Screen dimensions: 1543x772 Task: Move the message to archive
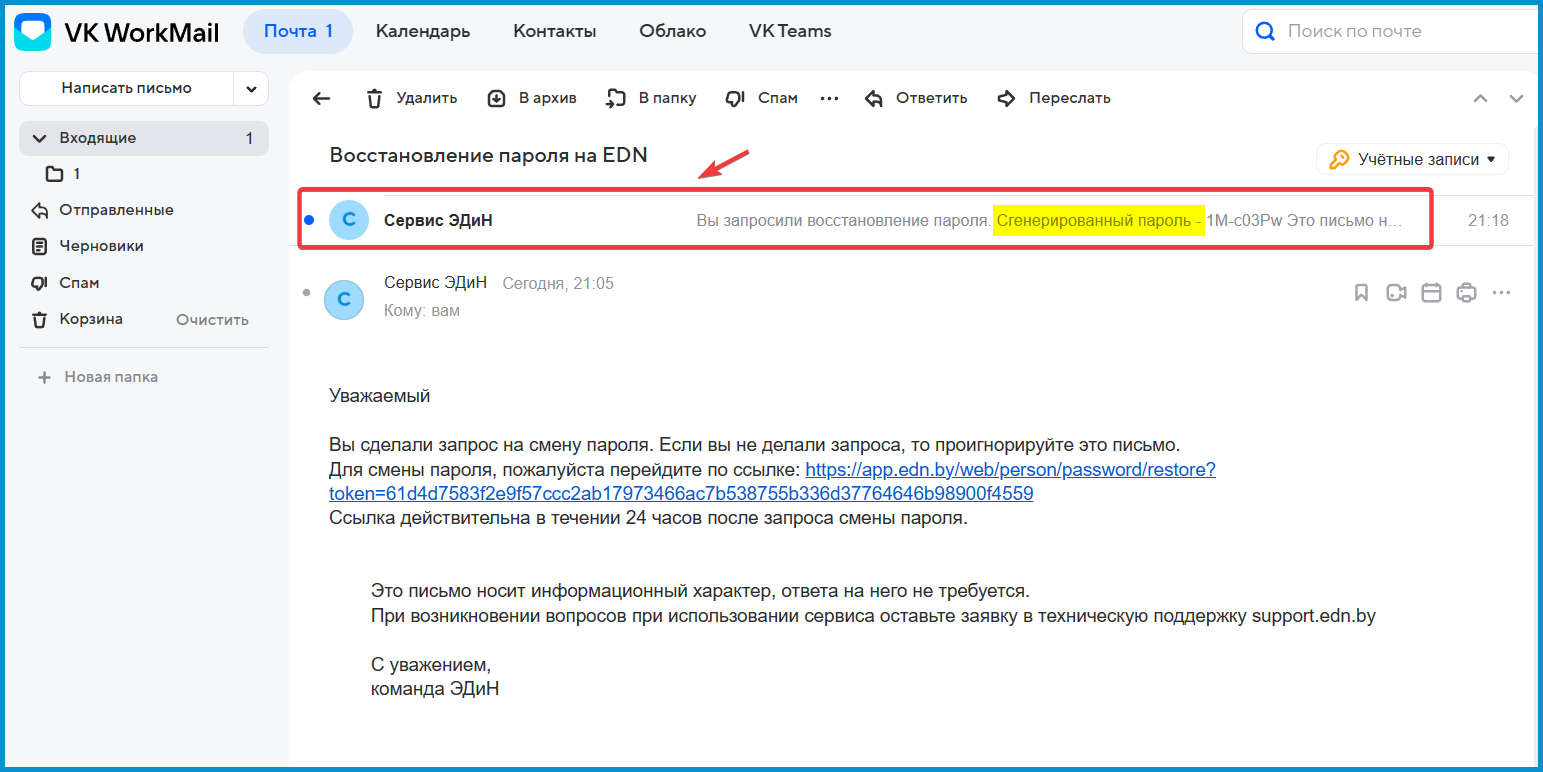pos(532,98)
